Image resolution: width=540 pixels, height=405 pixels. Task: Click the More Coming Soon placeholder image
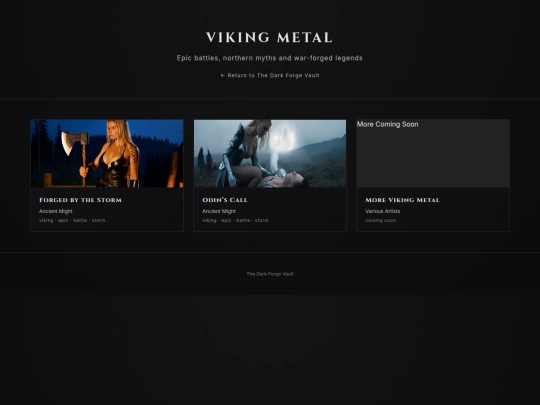click(433, 154)
